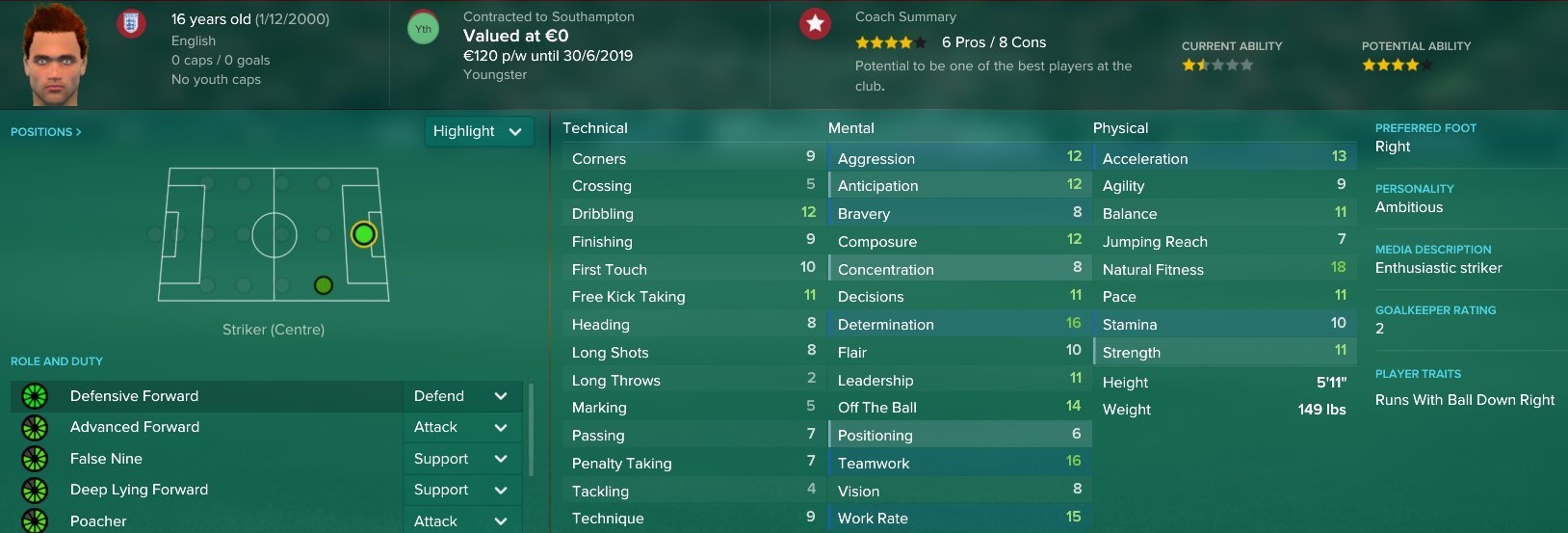Image resolution: width=1568 pixels, height=533 pixels.
Task: Click the player face portrait
Action: (56, 55)
